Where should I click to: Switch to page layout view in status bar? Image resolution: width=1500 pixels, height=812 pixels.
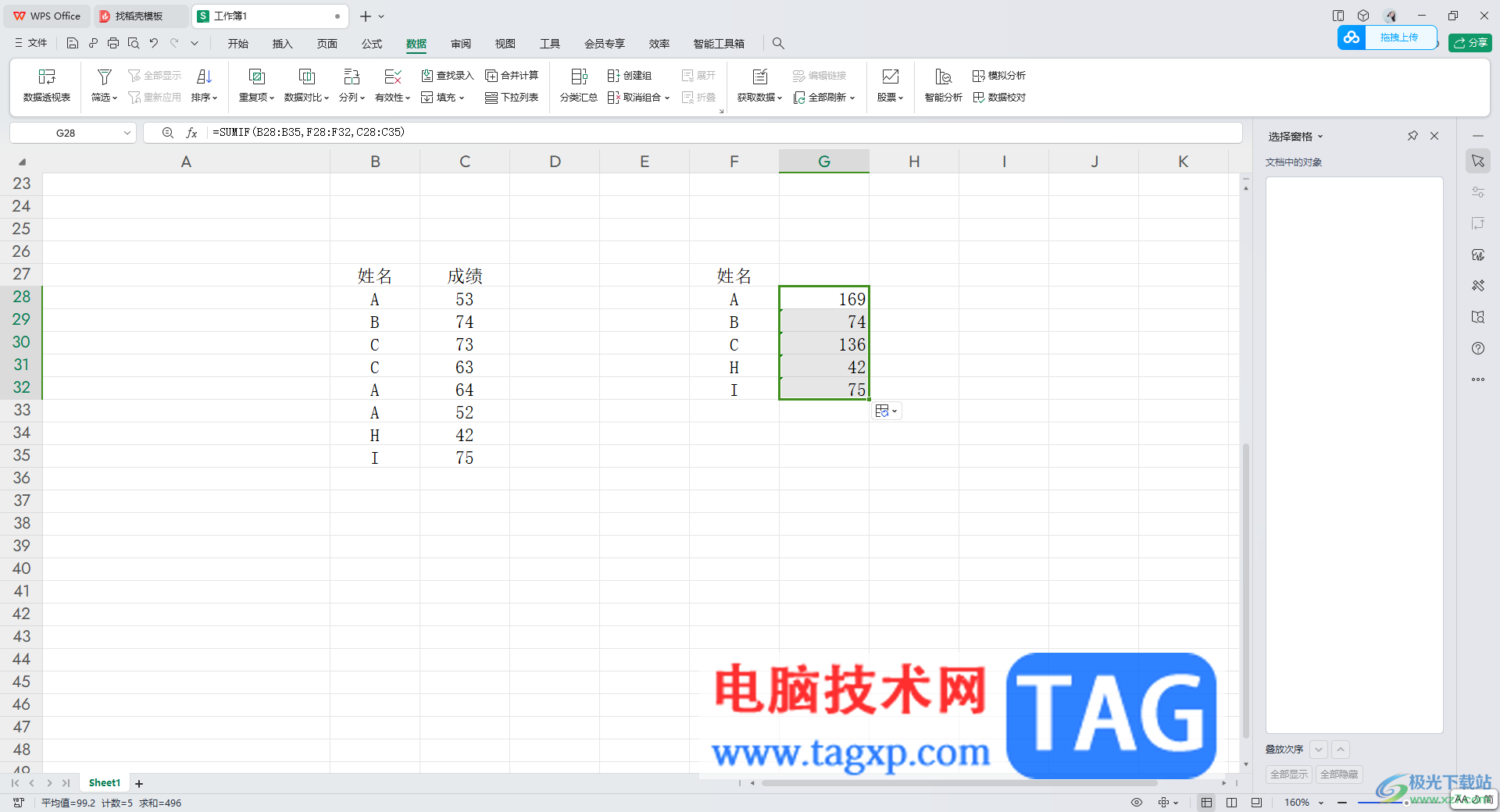(x=1232, y=803)
